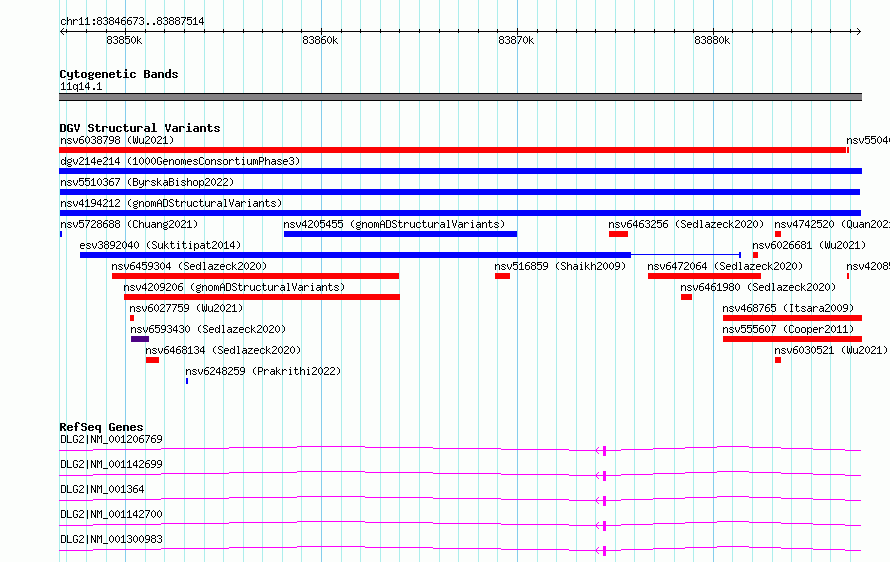Screen dimensions: 890x562
Task: Click the red bar under nsv6461980
Action: (x=687, y=297)
